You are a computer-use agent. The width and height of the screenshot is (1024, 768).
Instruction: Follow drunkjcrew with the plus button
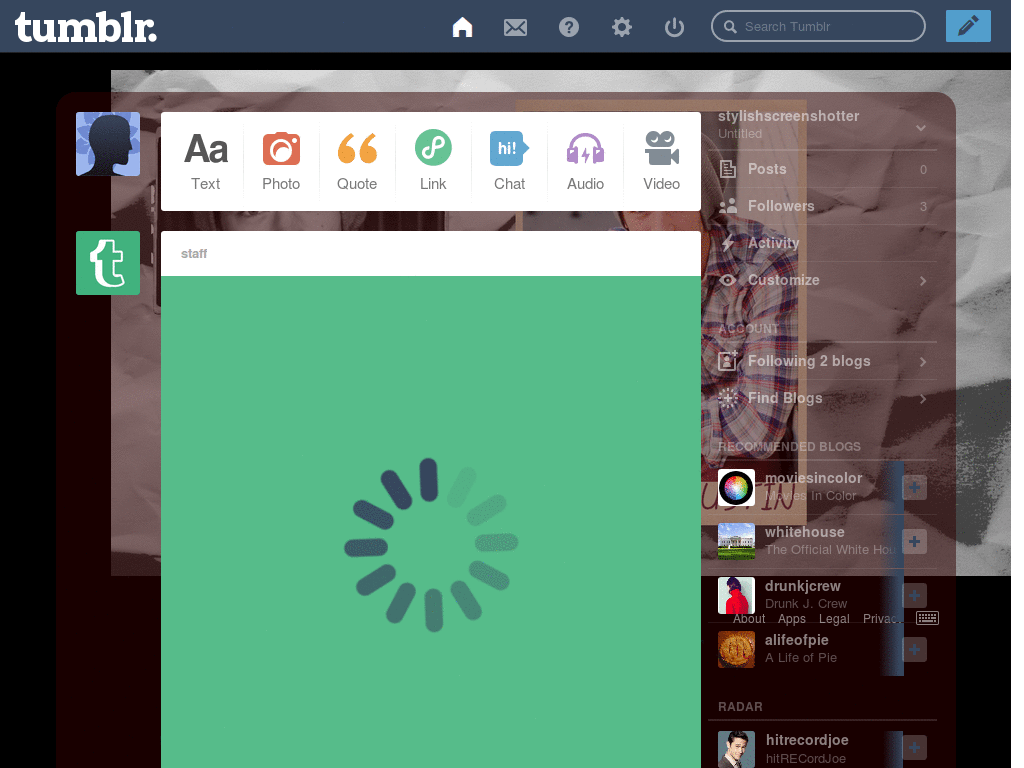[914, 596]
